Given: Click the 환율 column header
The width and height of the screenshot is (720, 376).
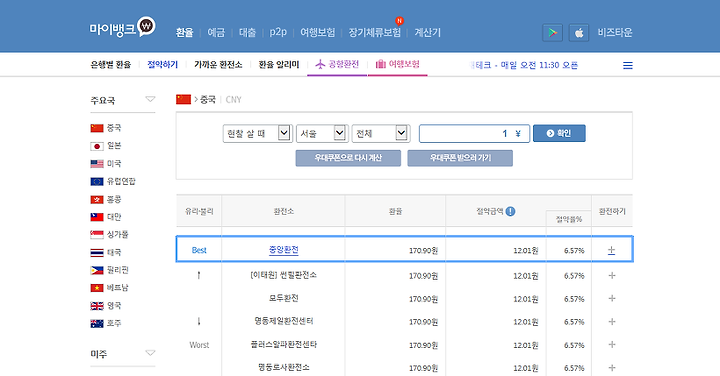Looking at the screenshot, I should 395,211.
